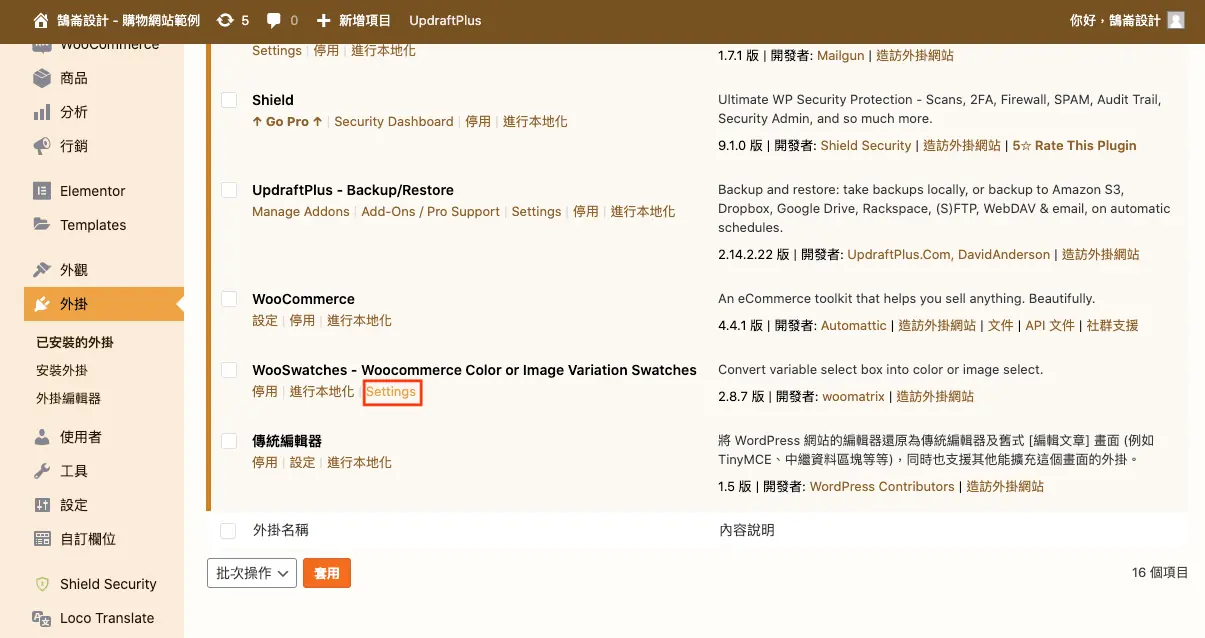Select the 傳統編輯器 plugin checkbox
This screenshot has height=638, width=1205.
(229, 441)
